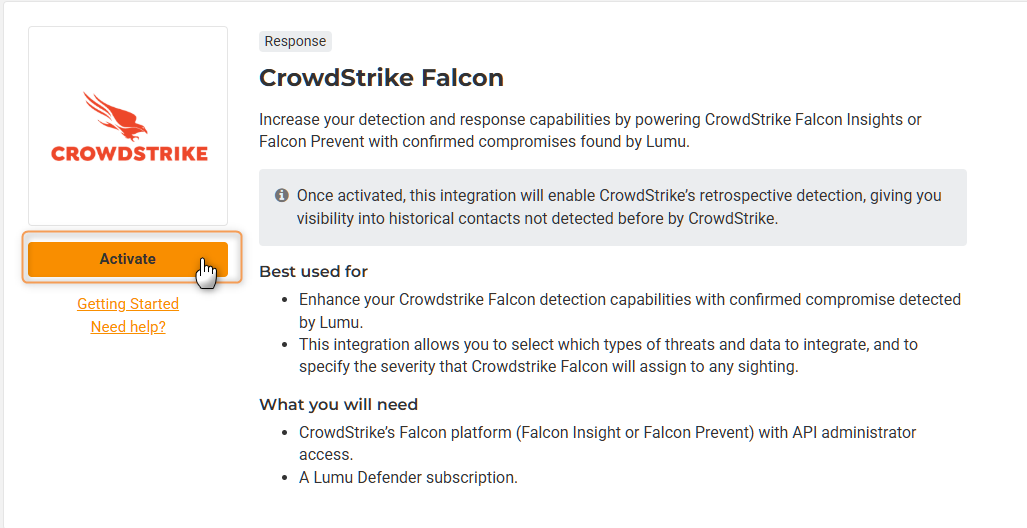
Task: Click bullet dot beside Lumu Defender subscription
Action: 285,478
